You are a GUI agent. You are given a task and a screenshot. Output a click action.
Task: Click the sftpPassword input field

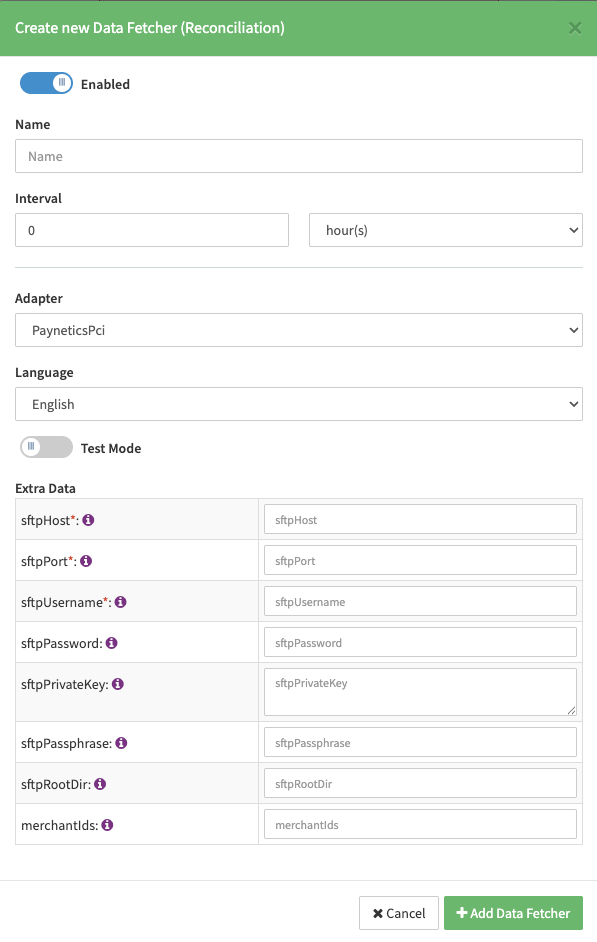click(420, 643)
